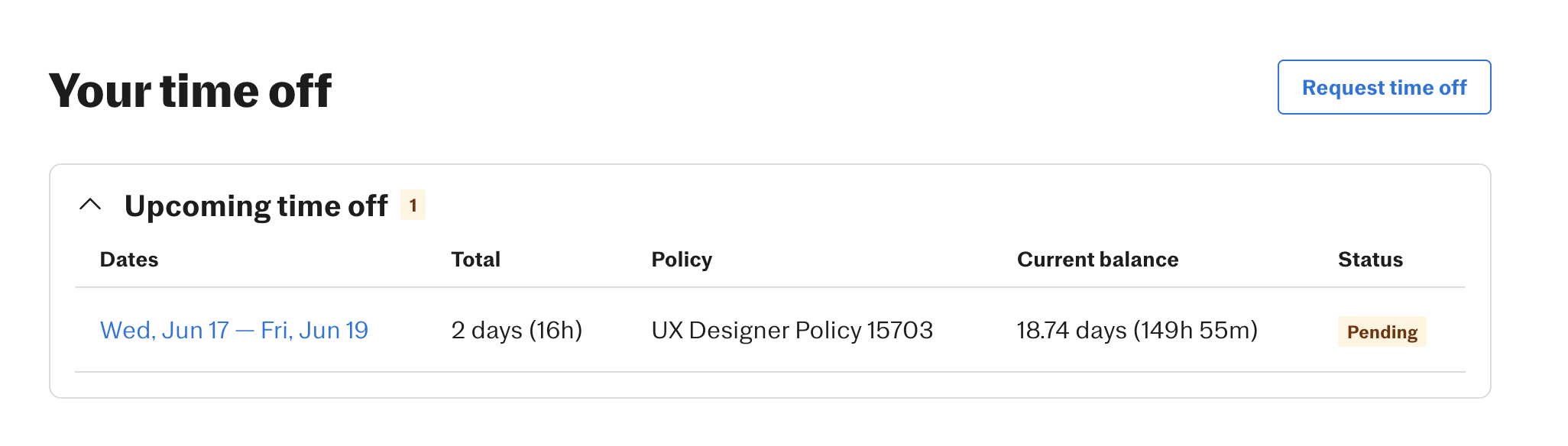Click the Request time off button
The image size is (1568, 446).
tap(1383, 88)
